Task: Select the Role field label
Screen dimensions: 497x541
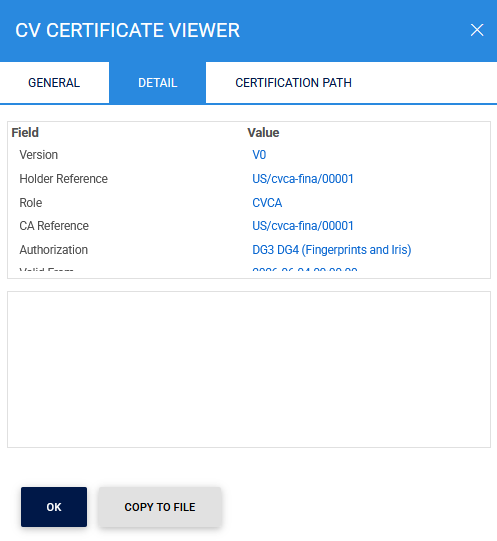Action: [31, 203]
